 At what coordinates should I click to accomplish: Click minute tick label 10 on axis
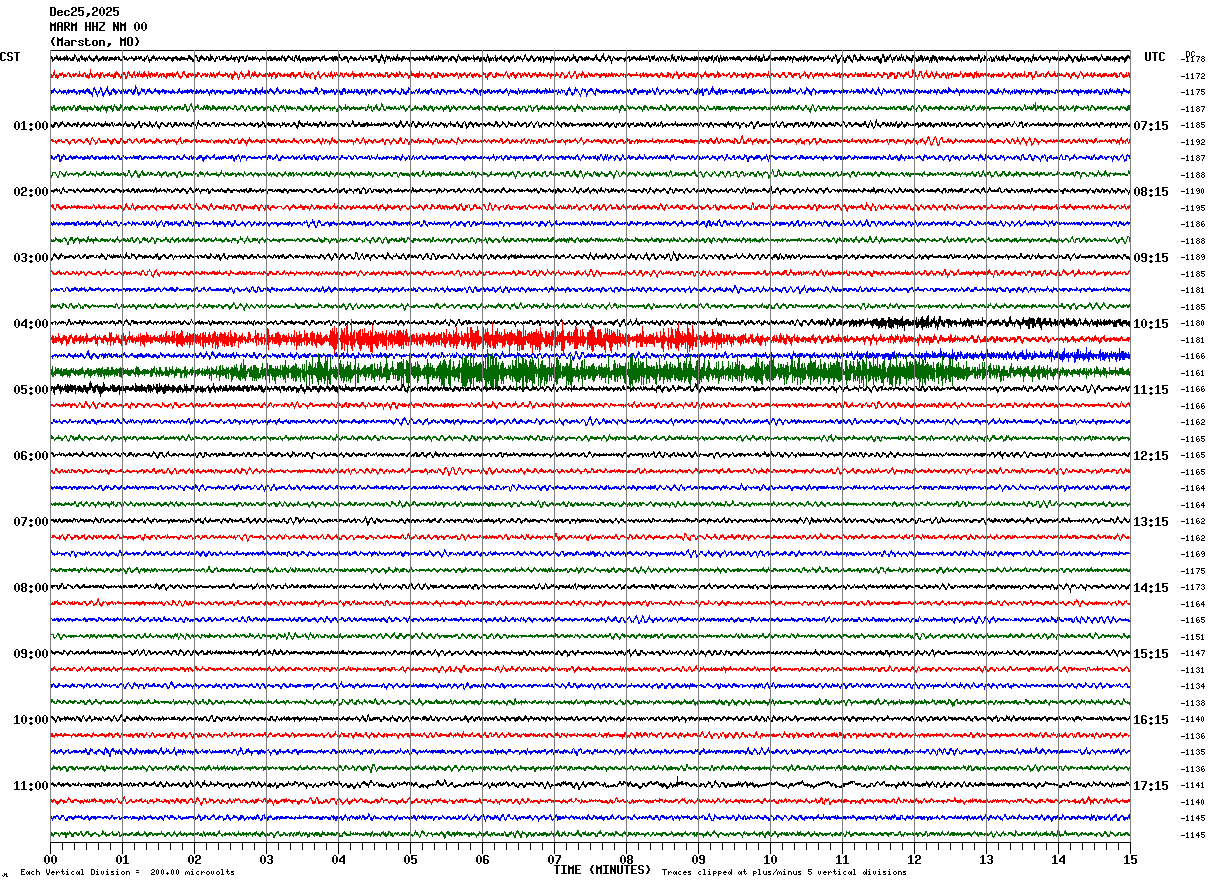point(770,859)
